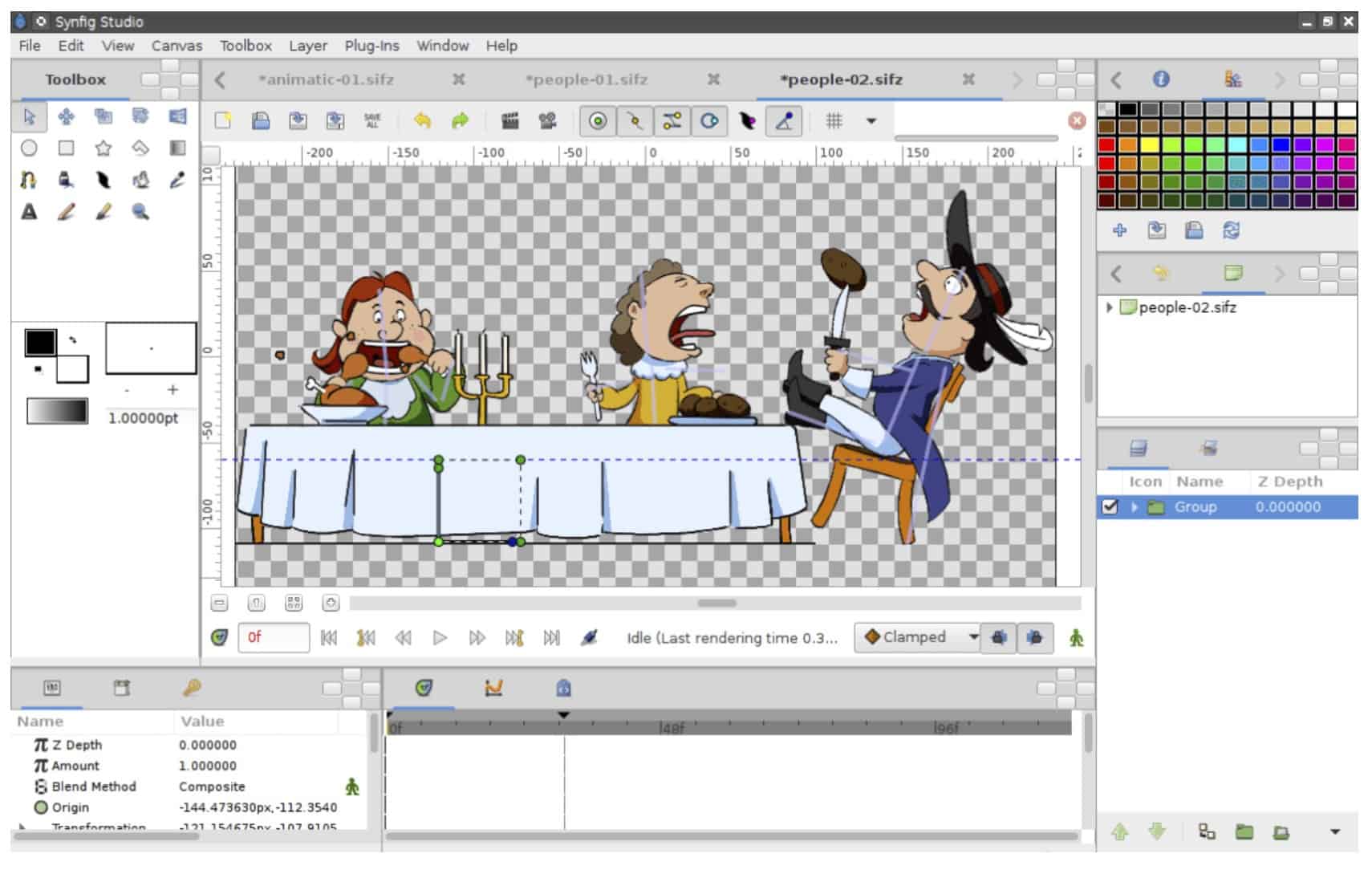Select the Gradient tool
The image size is (1372, 878).
[x=177, y=148]
